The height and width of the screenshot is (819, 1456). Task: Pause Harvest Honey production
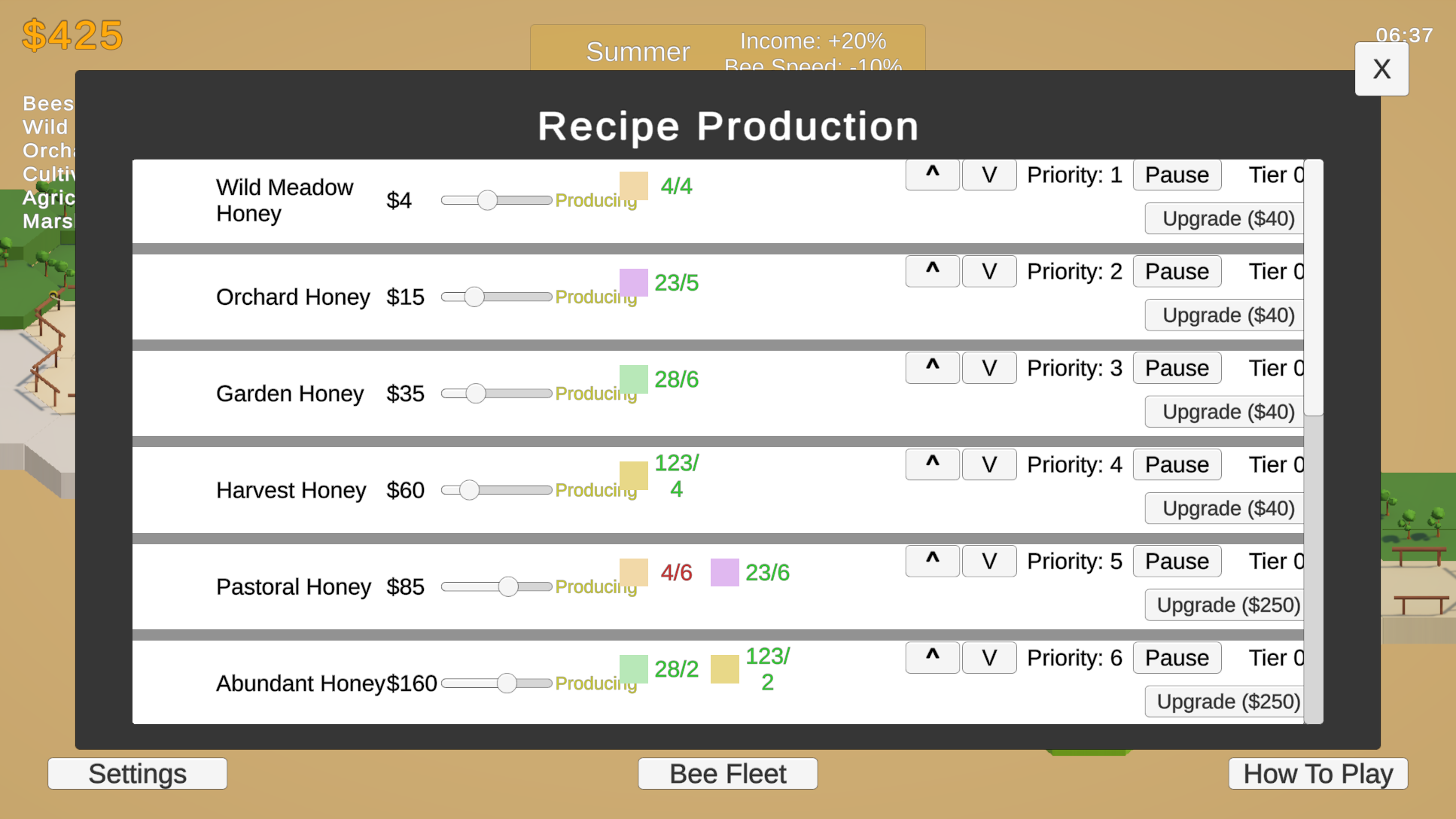click(x=1176, y=464)
